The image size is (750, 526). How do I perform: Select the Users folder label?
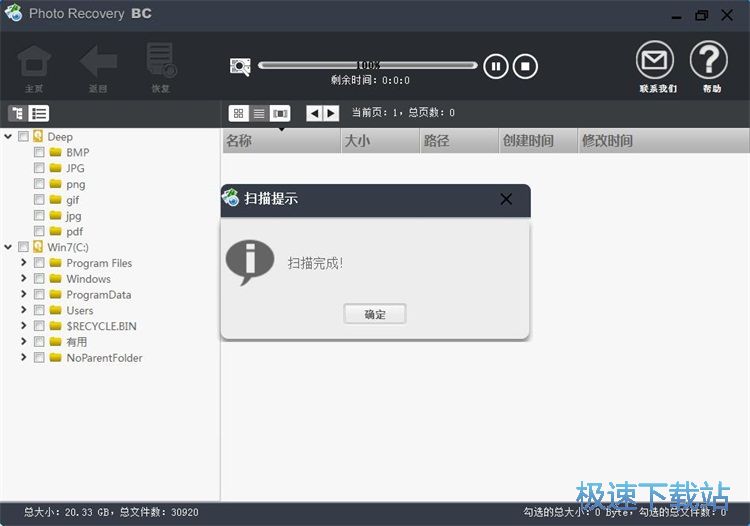(x=80, y=310)
